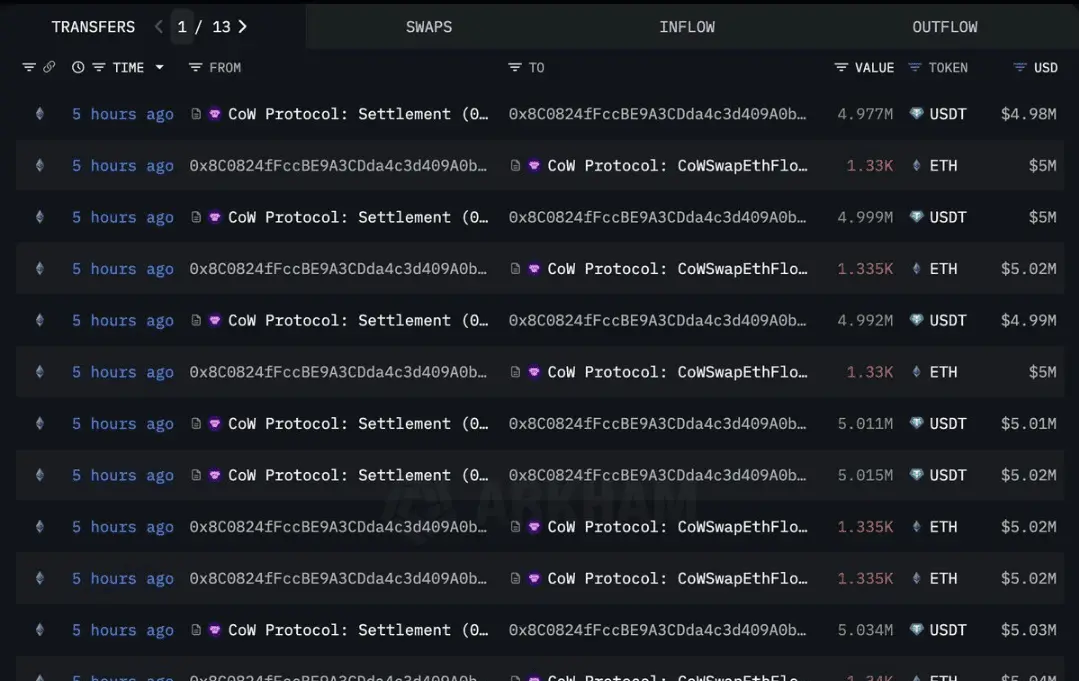Click the value 5.011M

click(x=865, y=424)
